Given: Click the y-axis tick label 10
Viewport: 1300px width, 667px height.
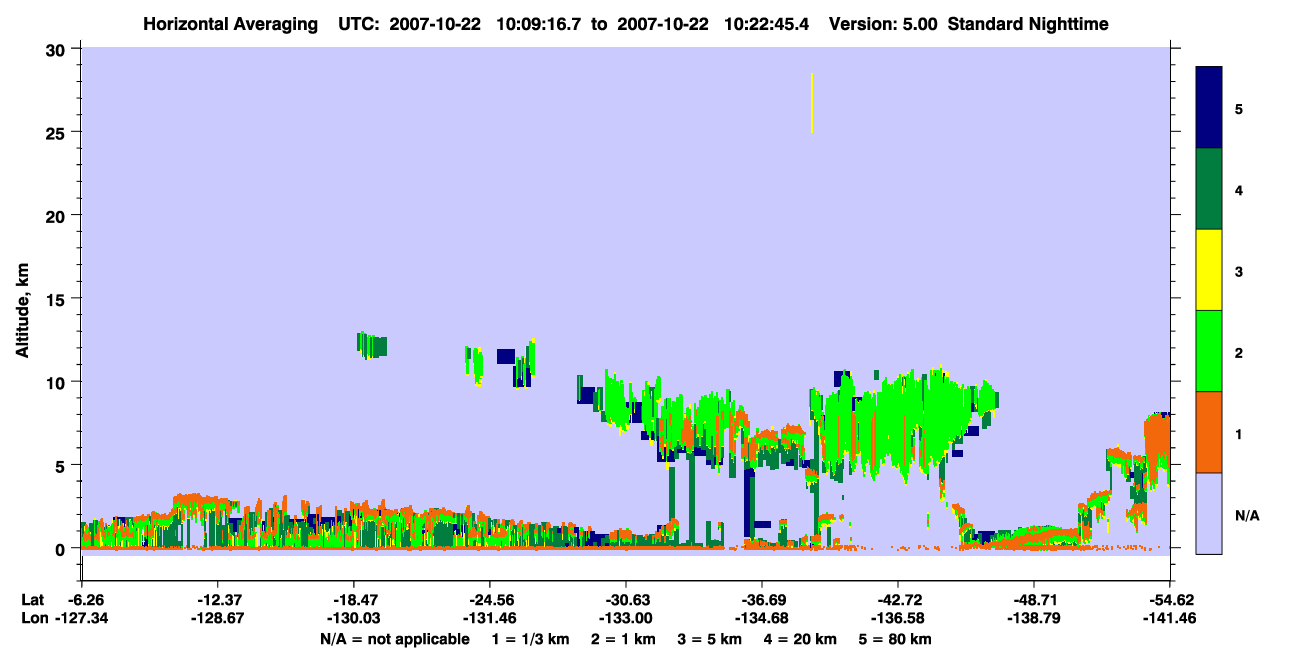Looking at the screenshot, I should coord(57,382).
